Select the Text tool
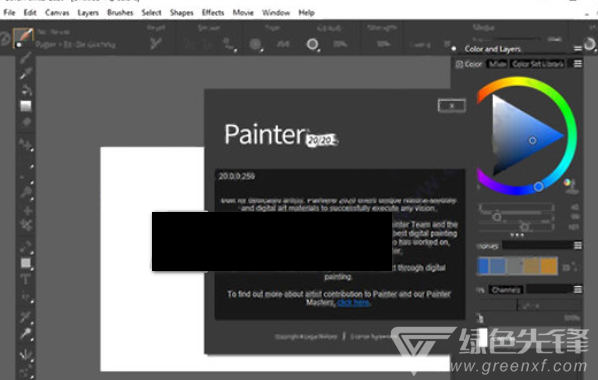Image resolution: width=598 pixels, height=380 pixels. point(25,280)
